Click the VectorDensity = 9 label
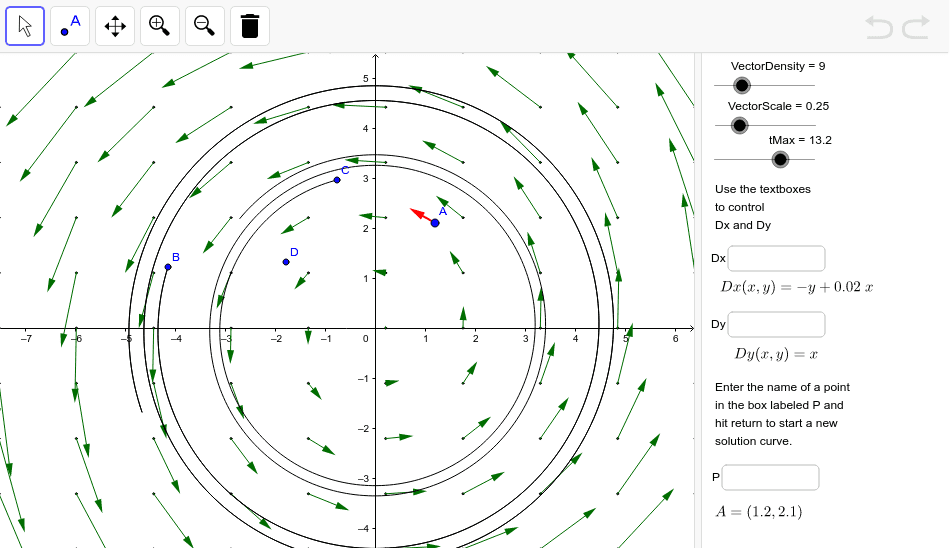 778,66
